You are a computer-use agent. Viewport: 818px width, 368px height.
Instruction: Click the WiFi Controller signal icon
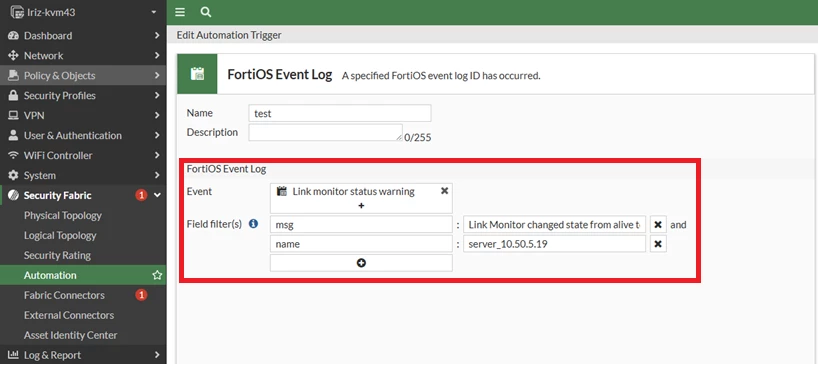point(14,155)
